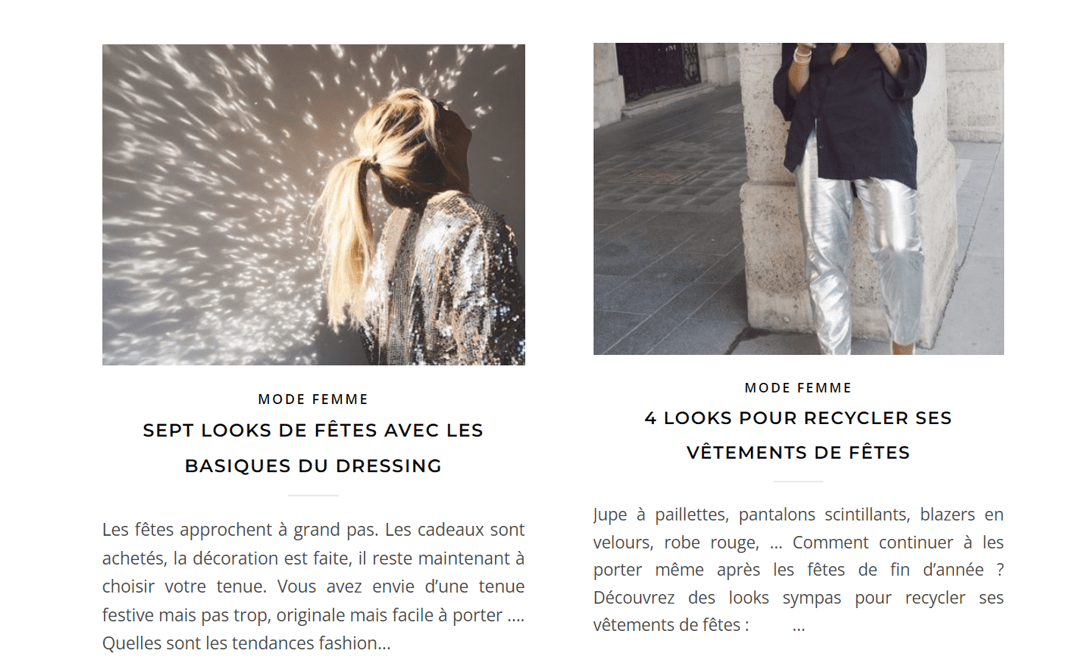Open "4 looks pour recycler ses" title
The image size is (1065, 670).
tap(798, 419)
